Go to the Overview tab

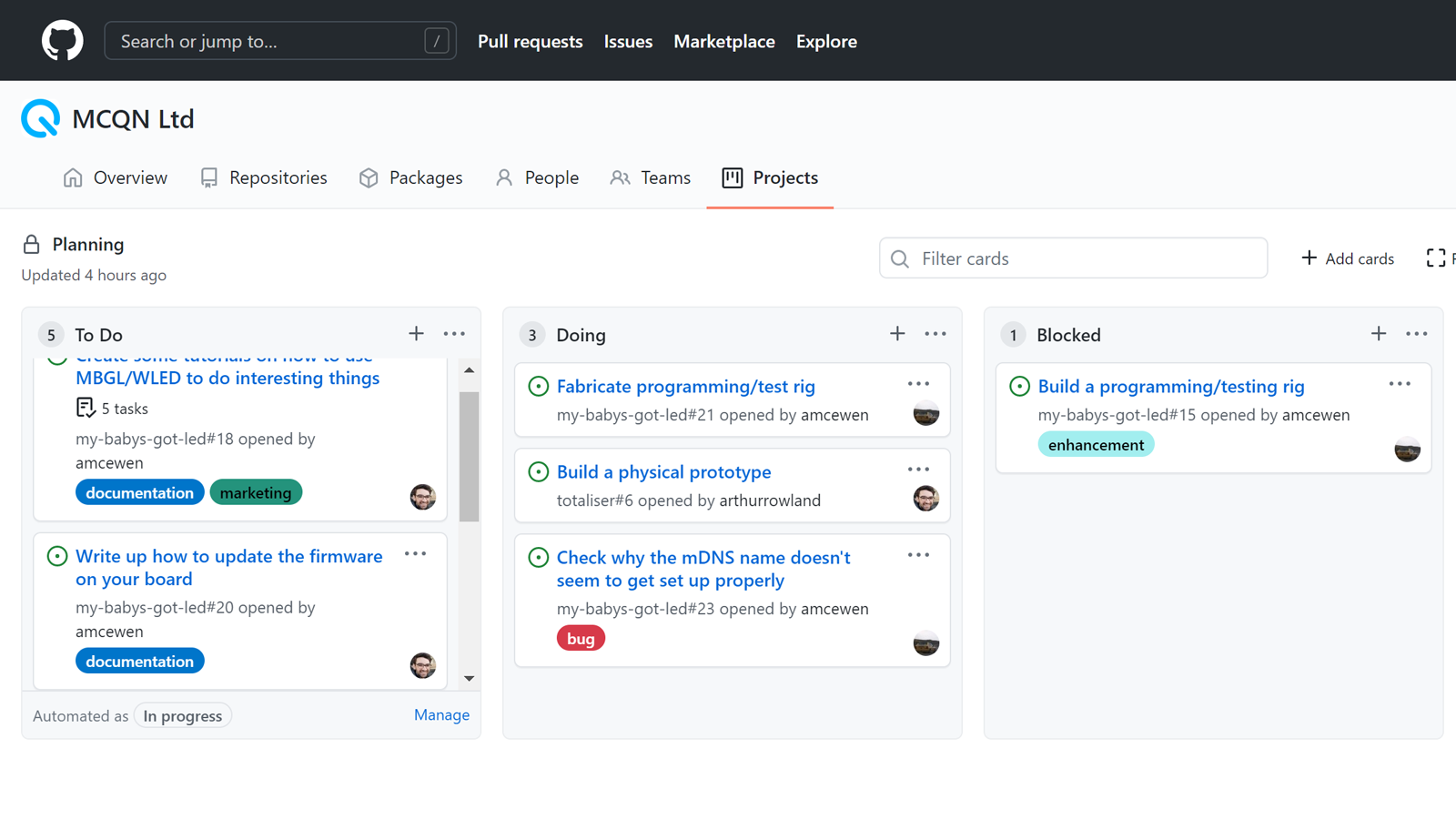115,177
